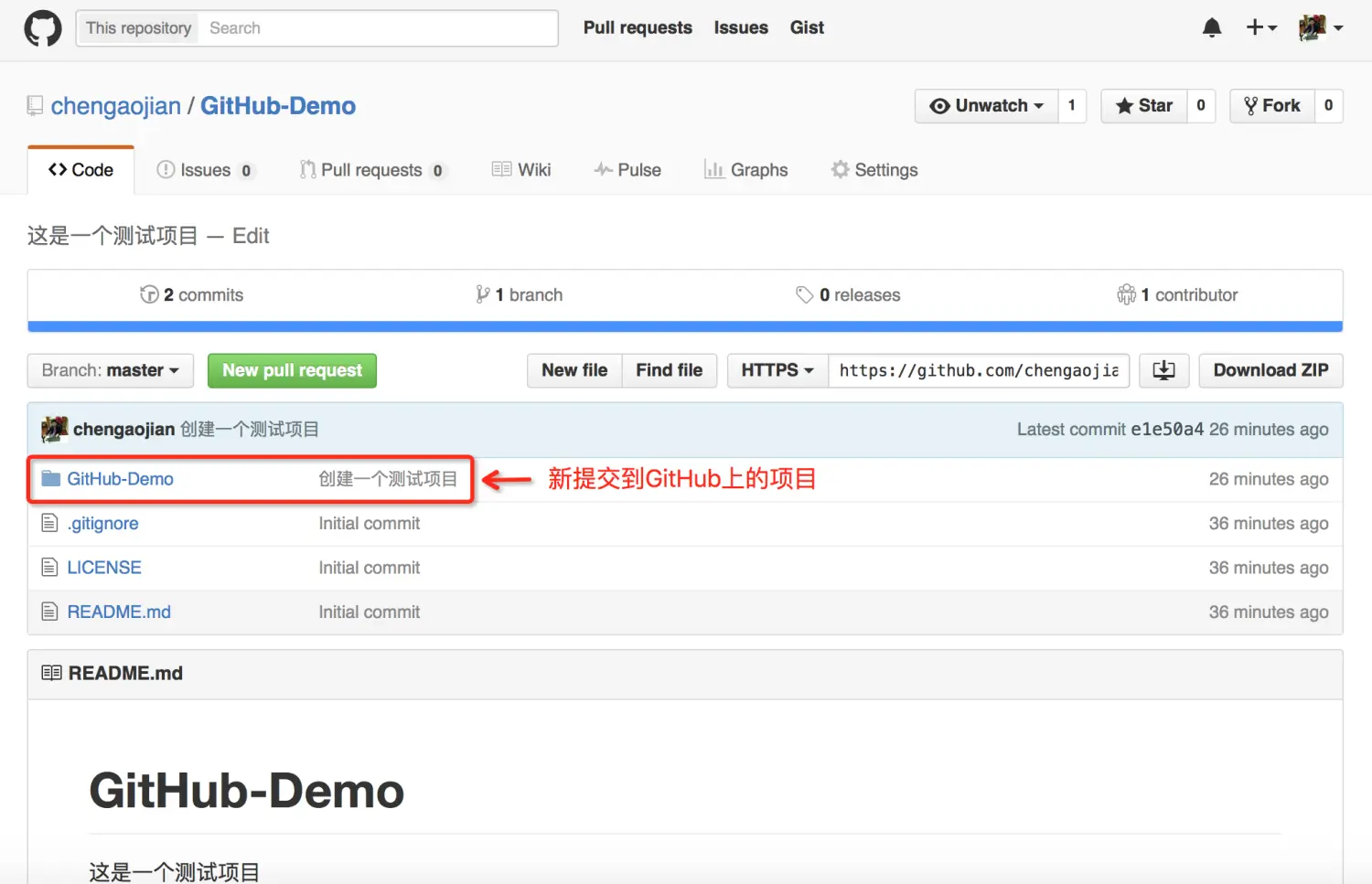The width and height of the screenshot is (1372, 884).
Task: Click Download ZIP button
Action: [1270, 370]
